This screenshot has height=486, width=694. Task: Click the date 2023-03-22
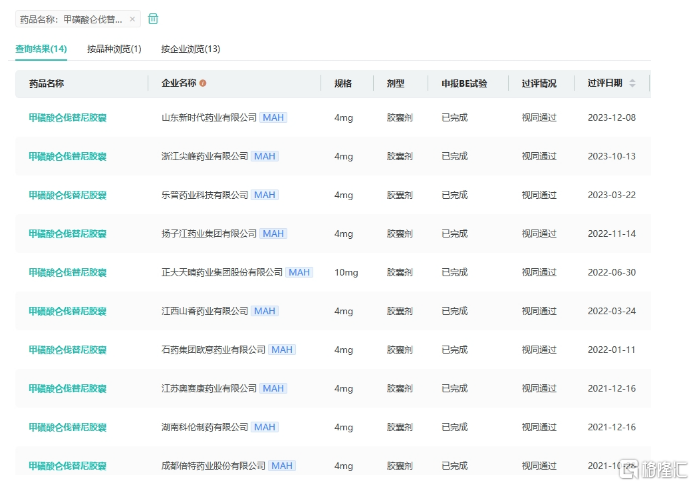click(x=612, y=195)
